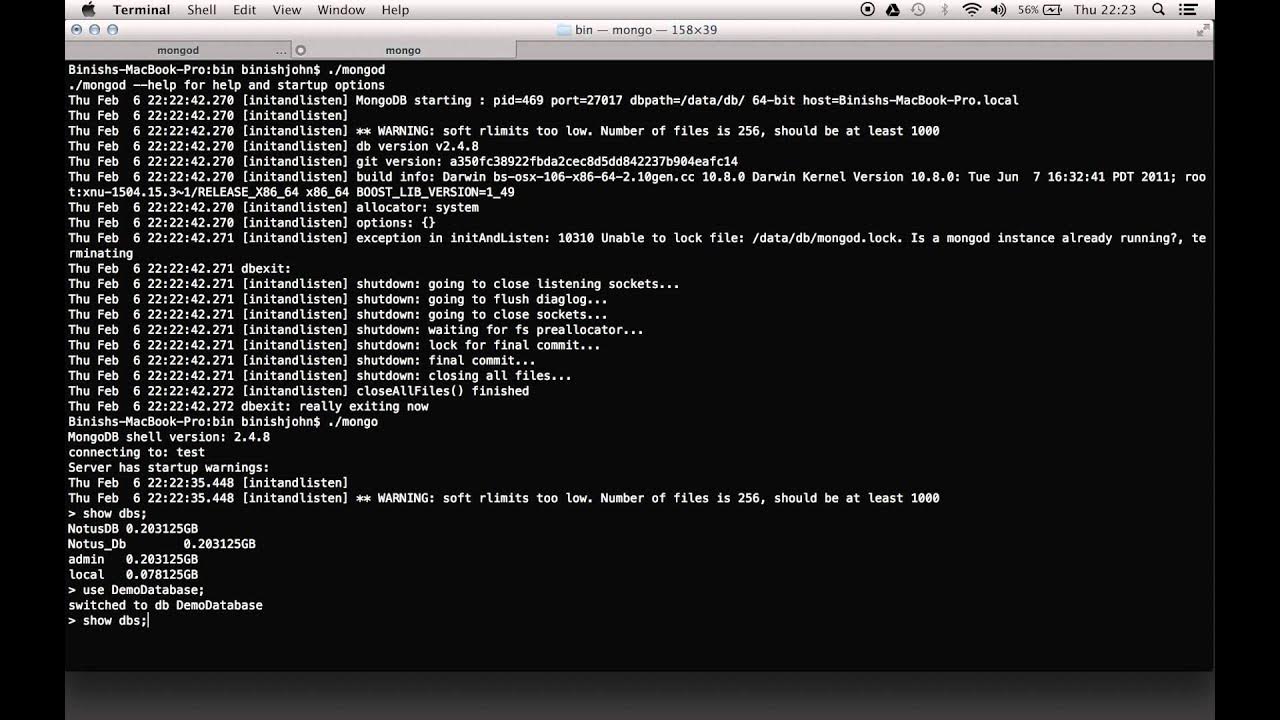Open the Terminal application menu
This screenshot has height=720, width=1280.
(x=142, y=10)
